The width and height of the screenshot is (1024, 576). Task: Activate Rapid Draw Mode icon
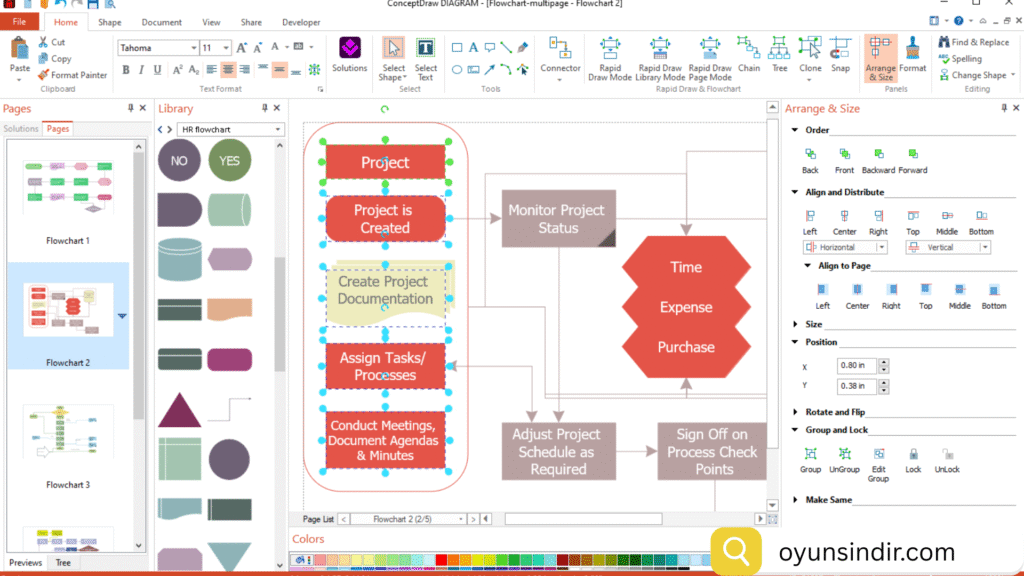click(609, 50)
